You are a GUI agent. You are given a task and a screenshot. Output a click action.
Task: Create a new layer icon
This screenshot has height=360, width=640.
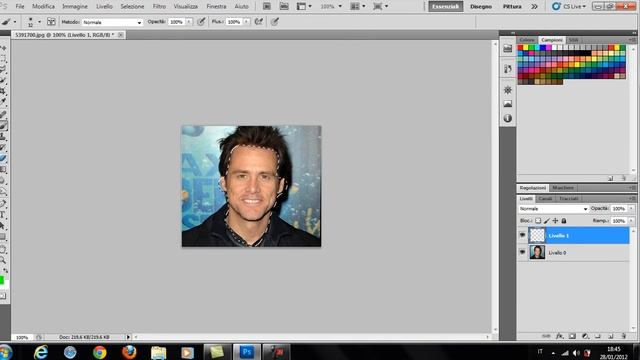(x=611, y=336)
